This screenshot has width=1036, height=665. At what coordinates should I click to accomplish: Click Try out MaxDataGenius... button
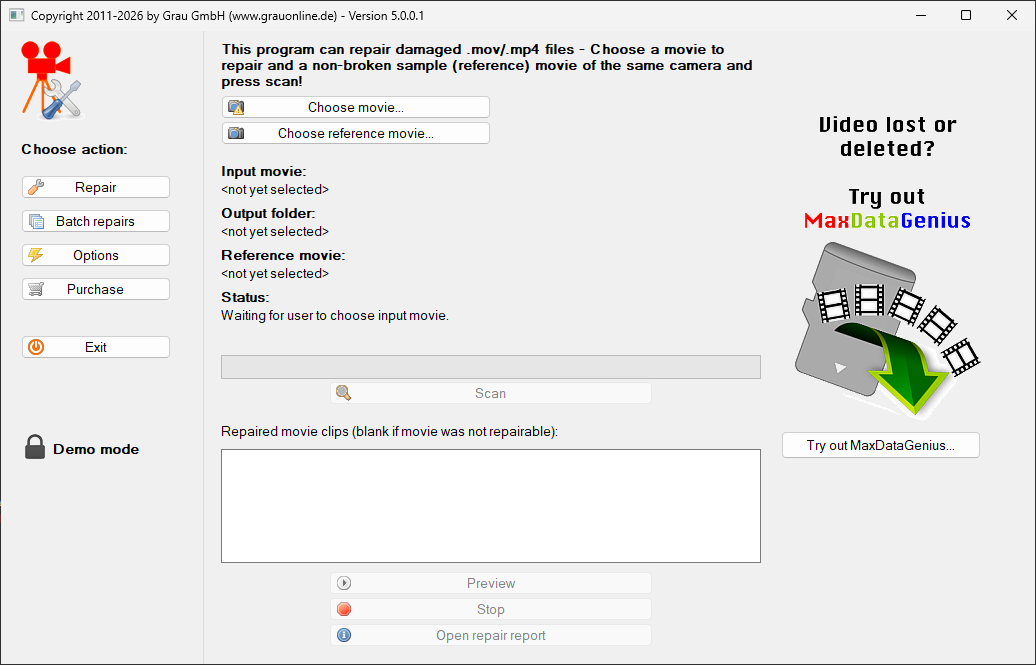pos(881,445)
